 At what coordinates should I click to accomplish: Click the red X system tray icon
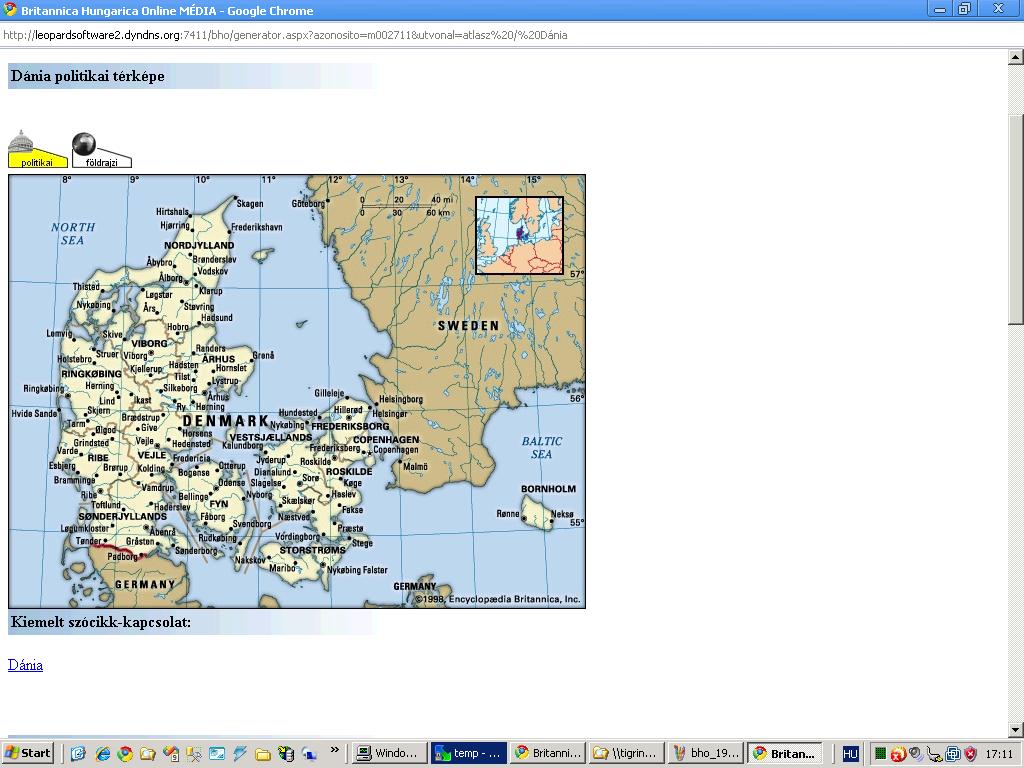tap(898, 754)
